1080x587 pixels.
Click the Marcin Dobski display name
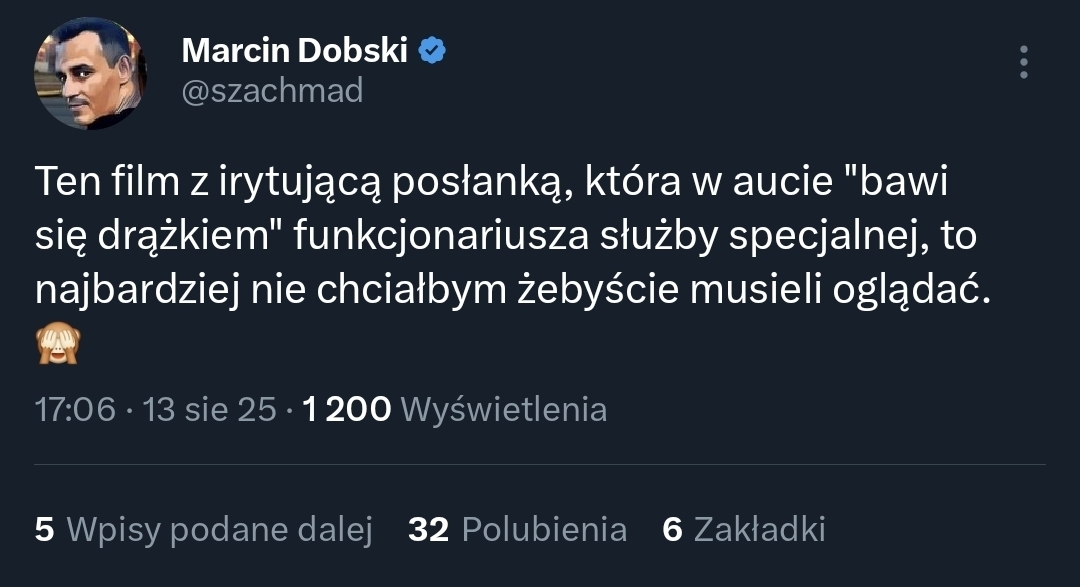295,50
